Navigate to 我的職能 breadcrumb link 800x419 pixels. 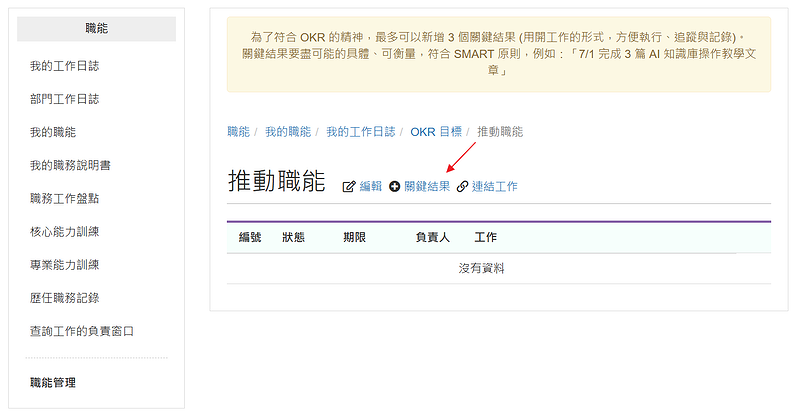point(288,132)
